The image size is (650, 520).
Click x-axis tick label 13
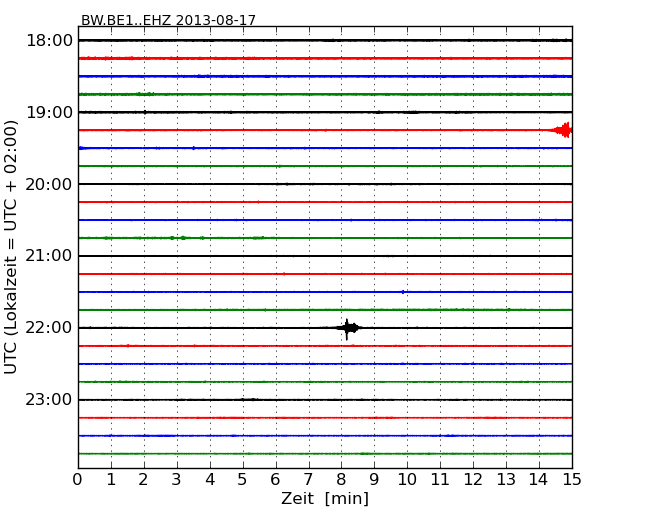coord(506,479)
